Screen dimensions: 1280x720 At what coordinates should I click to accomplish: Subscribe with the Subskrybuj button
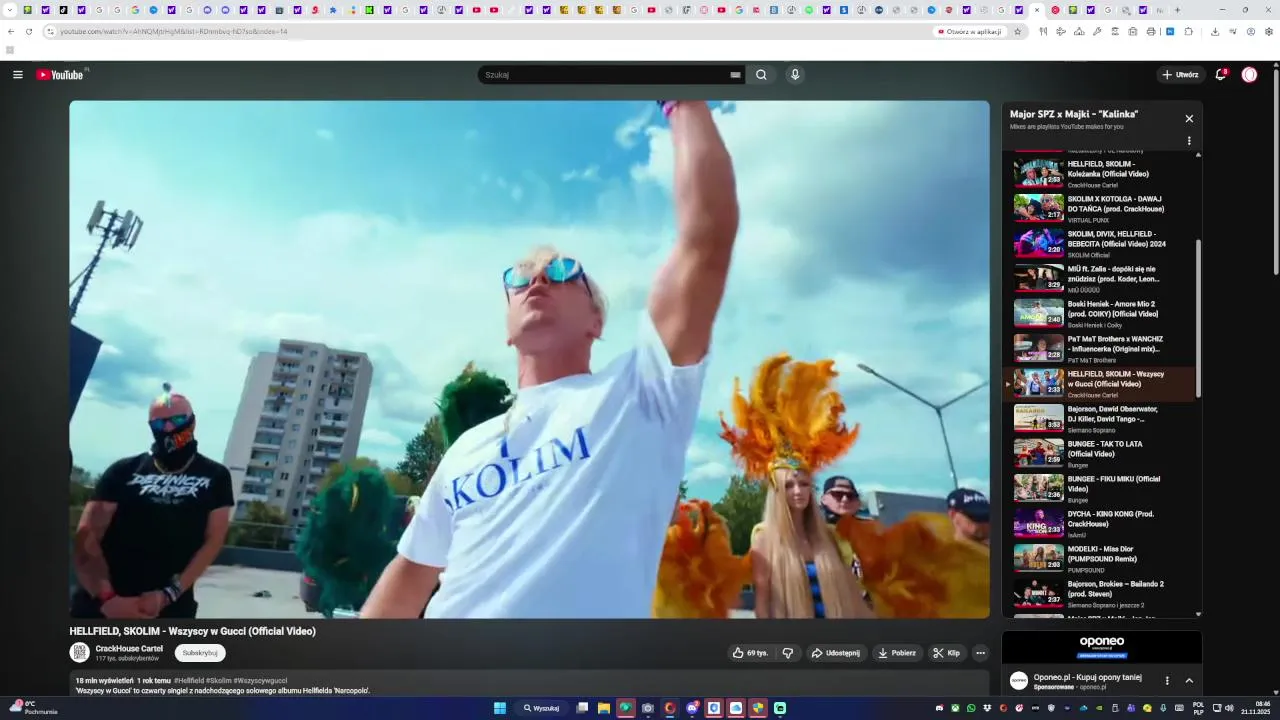tap(200, 653)
